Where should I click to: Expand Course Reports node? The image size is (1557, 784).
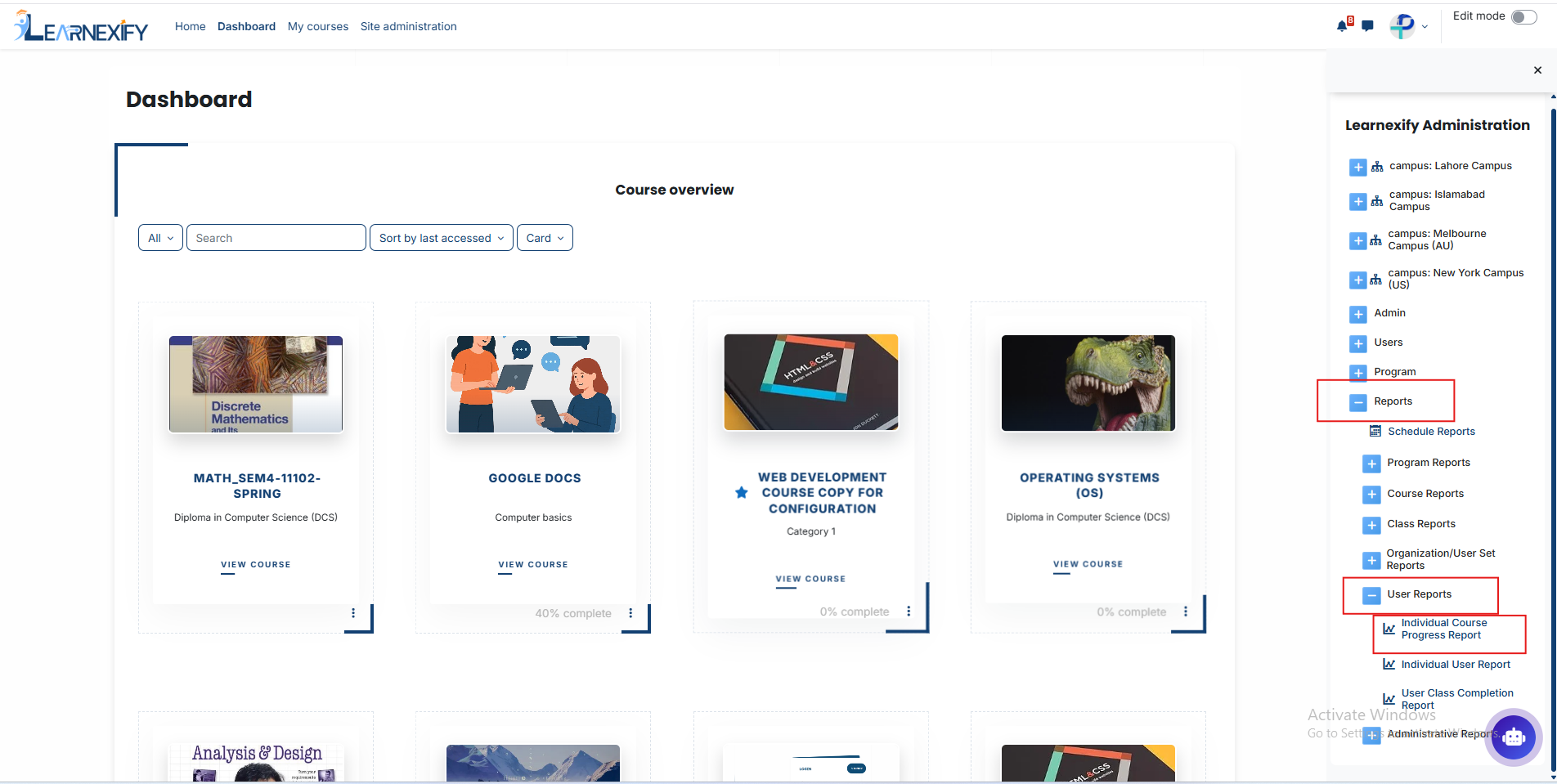(x=1371, y=495)
